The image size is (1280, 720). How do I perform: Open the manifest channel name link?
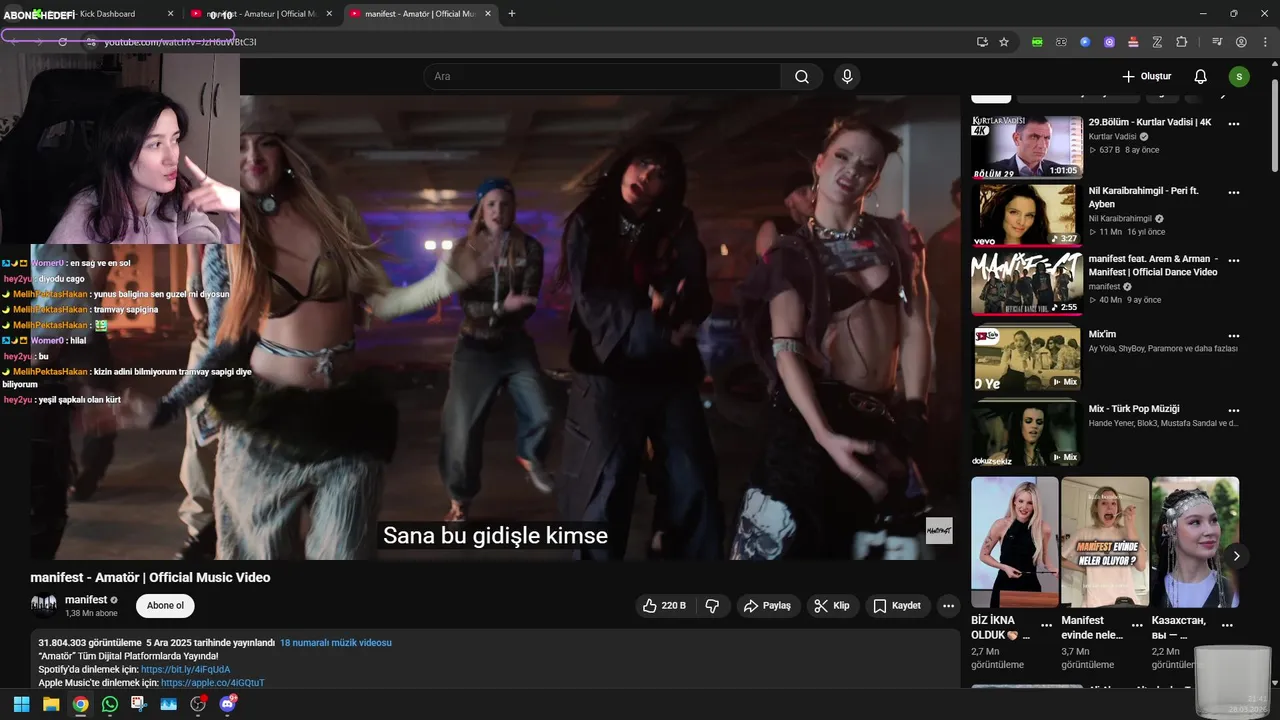[86, 600]
